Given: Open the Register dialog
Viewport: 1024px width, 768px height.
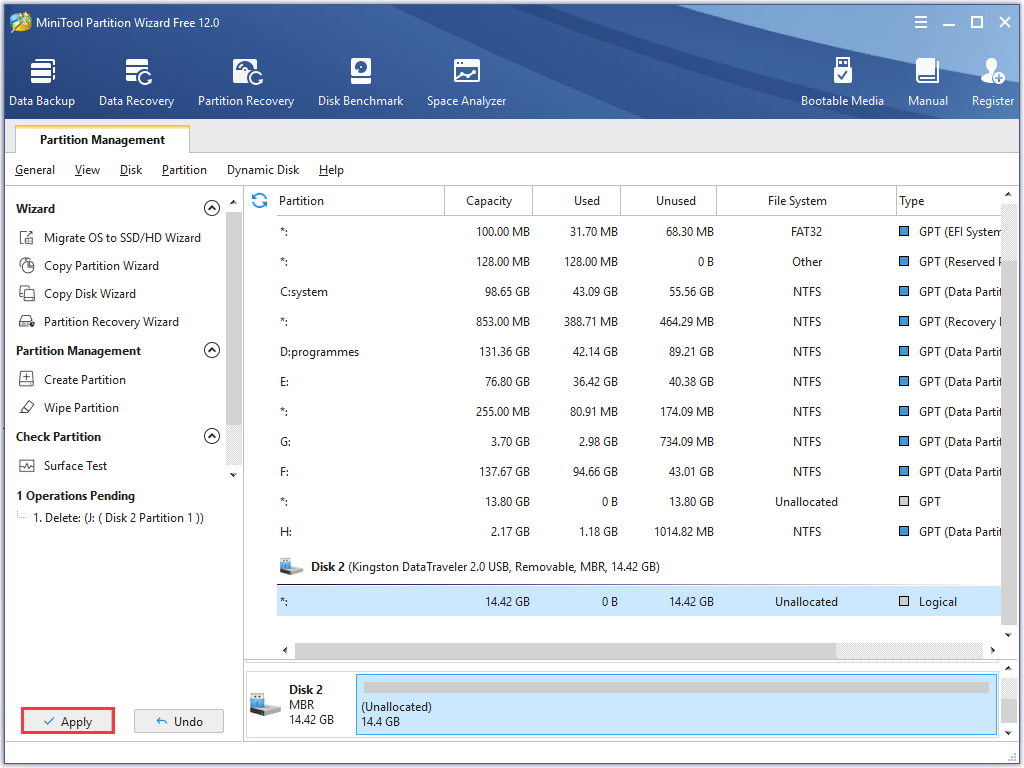Looking at the screenshot, I should pos(992,83).
